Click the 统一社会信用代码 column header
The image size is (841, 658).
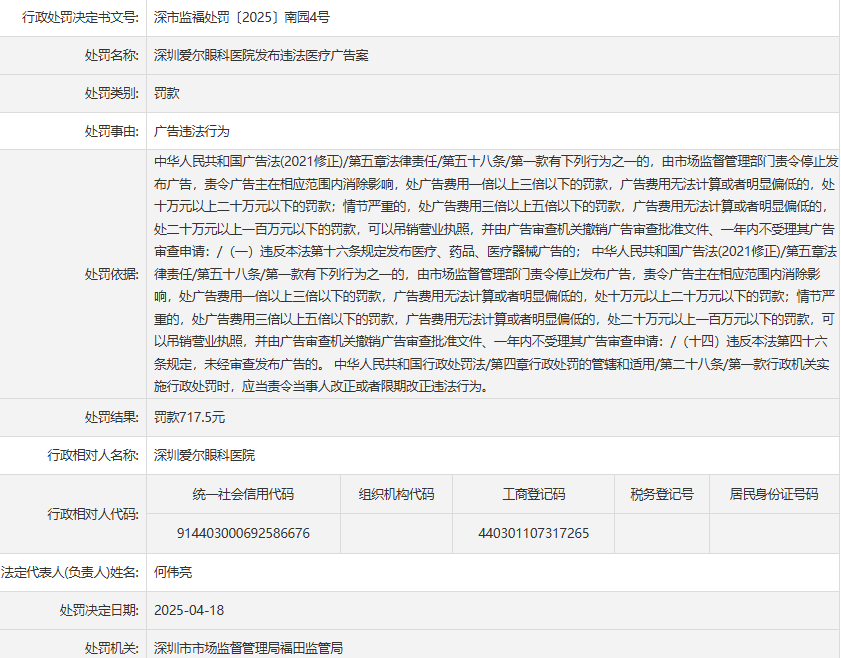pyautogui.click(x=243, y=494)
